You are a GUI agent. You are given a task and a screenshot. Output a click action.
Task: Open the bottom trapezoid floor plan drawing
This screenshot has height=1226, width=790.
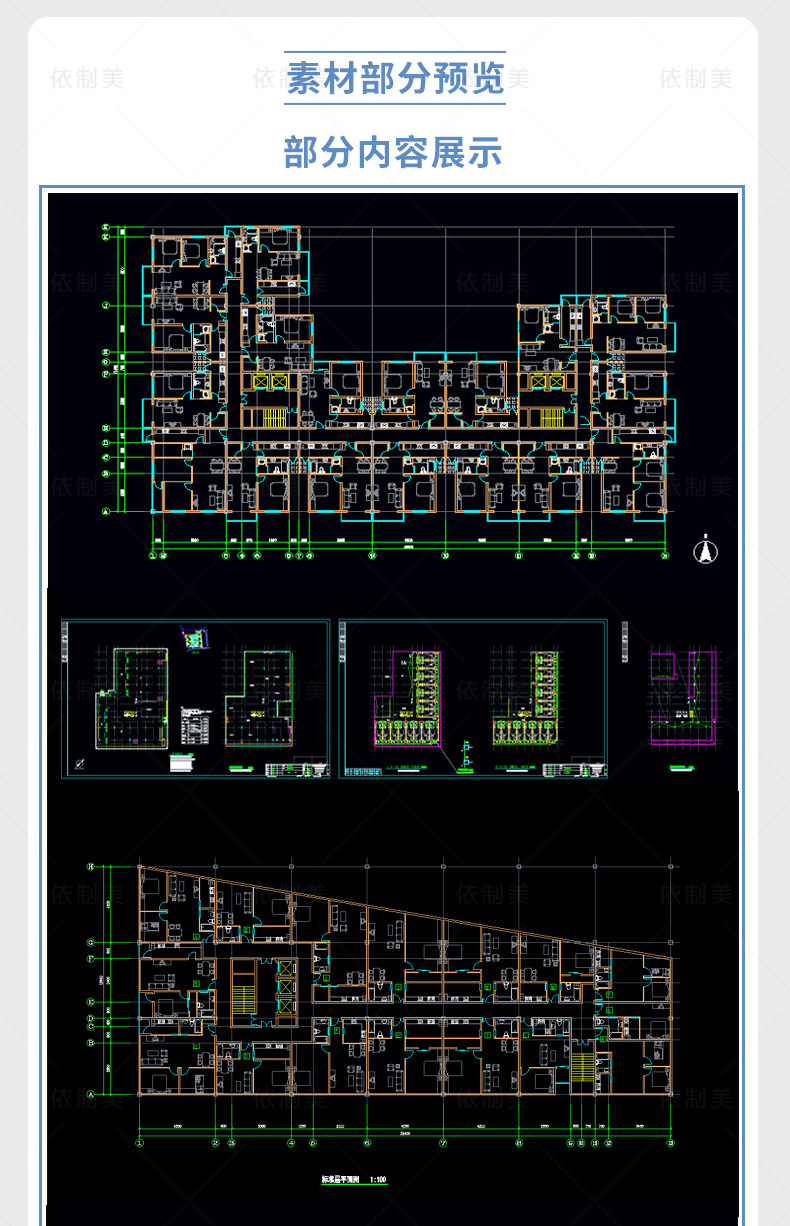pos(381,1005)
